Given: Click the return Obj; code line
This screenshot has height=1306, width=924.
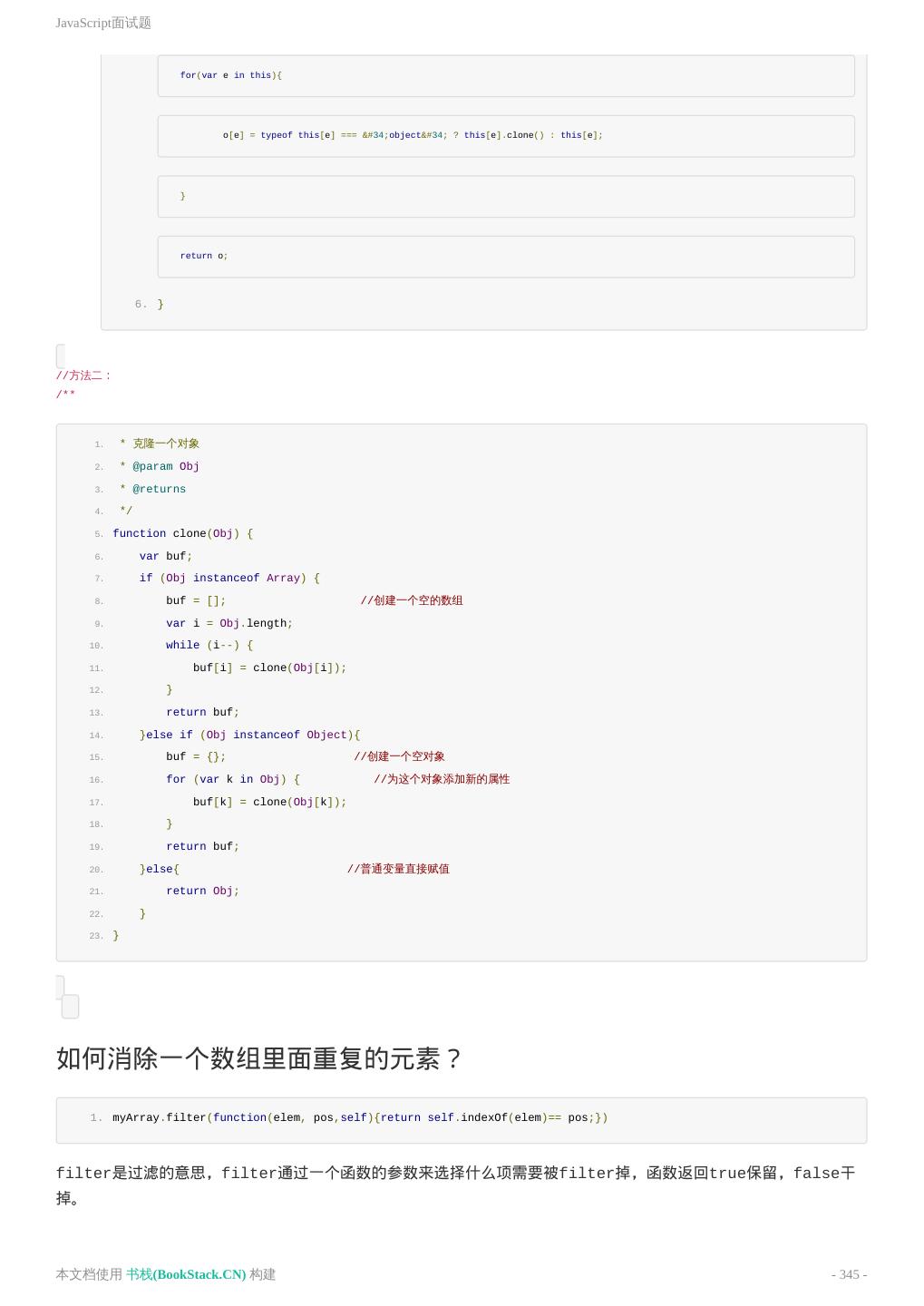Looking at the screenshot, I should pyautogui.click(x=202, y=891).
